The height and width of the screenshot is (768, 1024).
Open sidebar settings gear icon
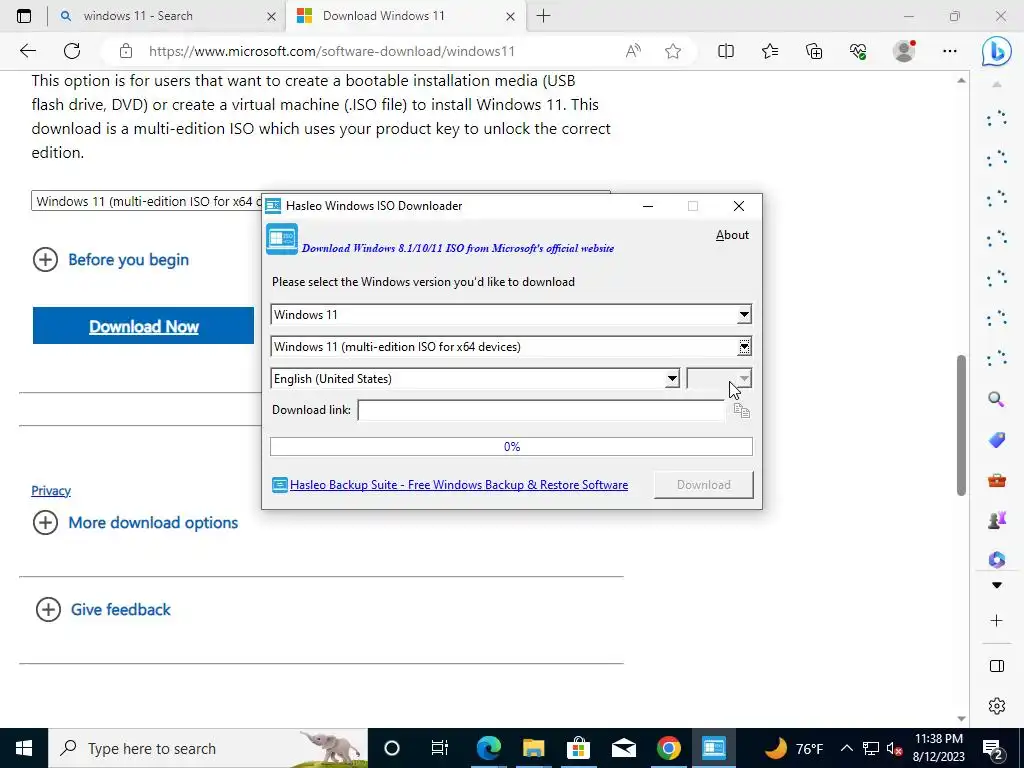tap(996, 706)
